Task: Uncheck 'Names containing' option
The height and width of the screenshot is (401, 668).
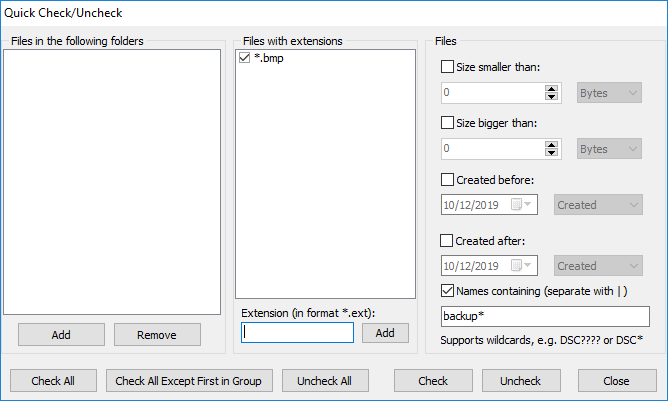Action: click(x=447, y=291)
